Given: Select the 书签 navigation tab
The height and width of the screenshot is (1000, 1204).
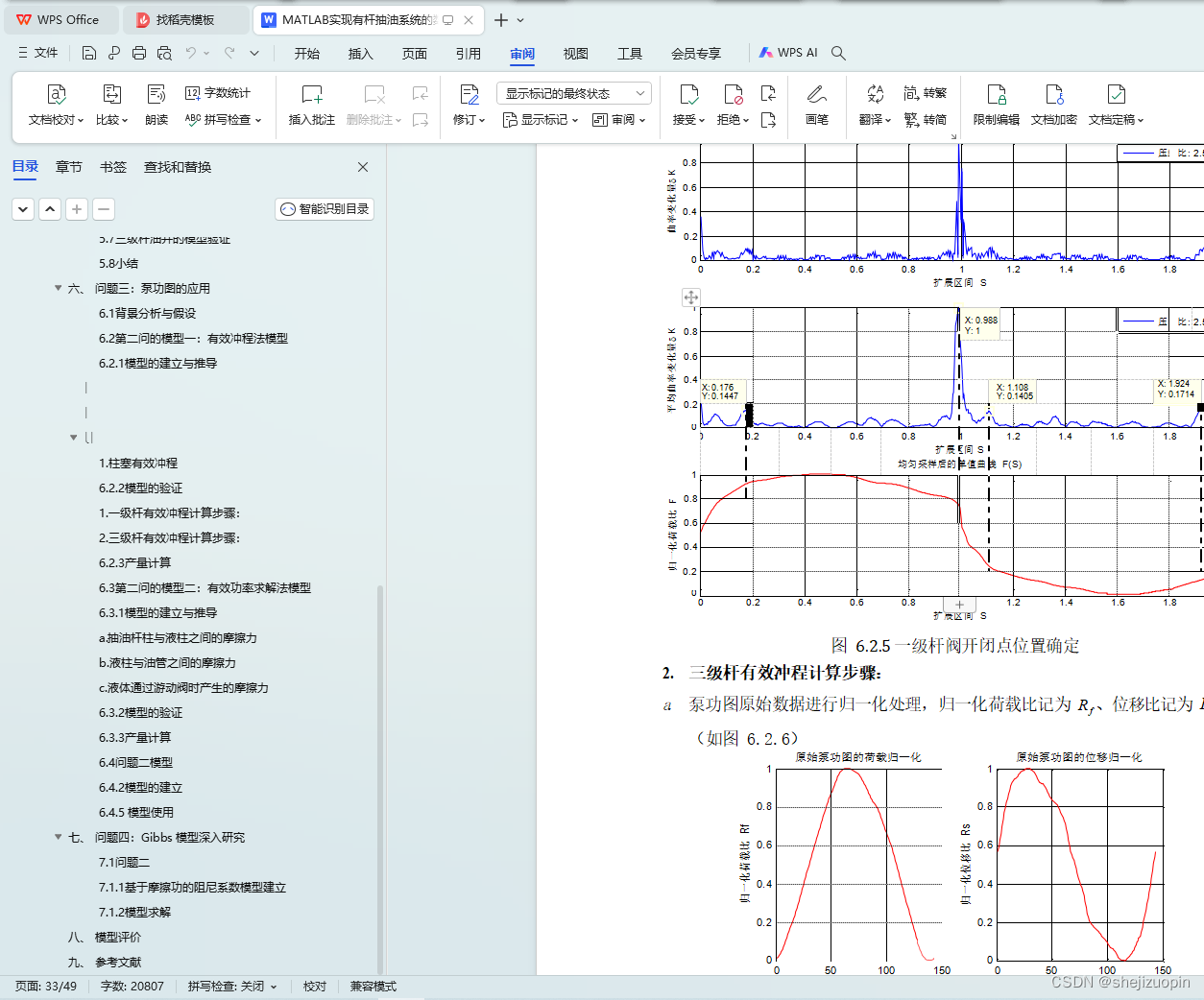Looking at the screenshot, I should [113, 167].
